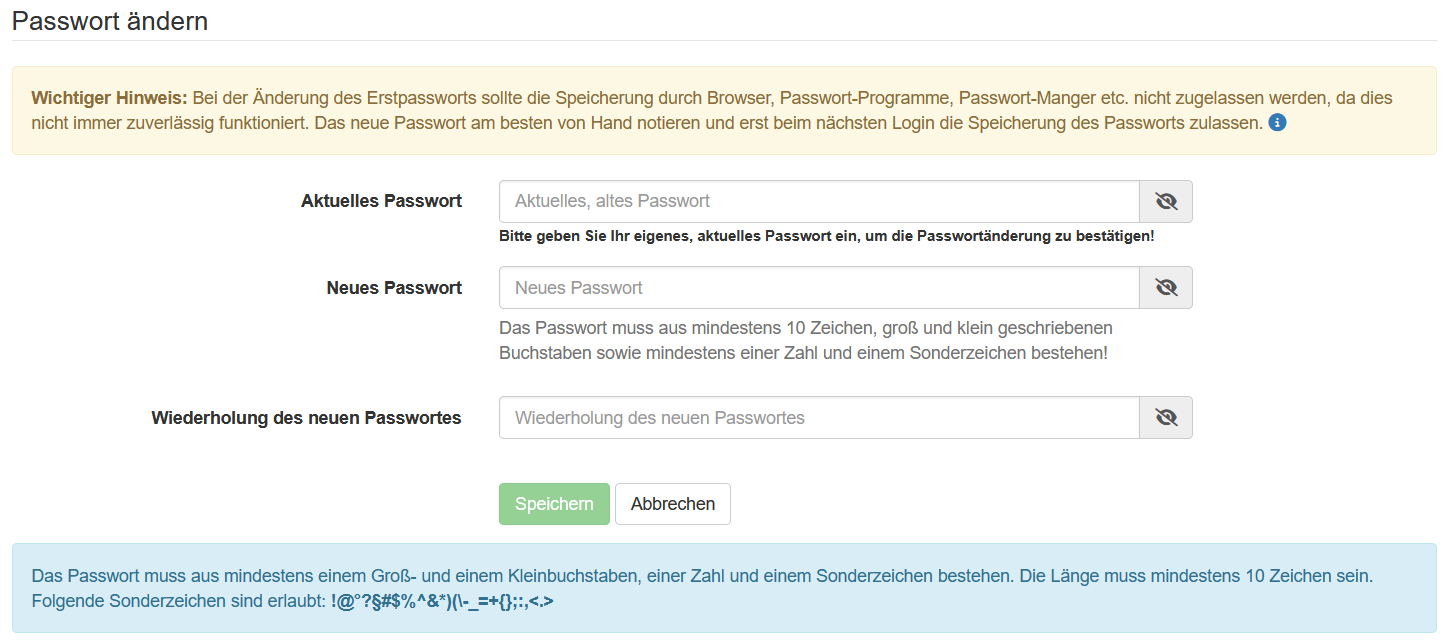This screenshot has width=1448, height=642.
Task: Toggle visibility of the Neues Passwort field
Action: (1166, 288)
